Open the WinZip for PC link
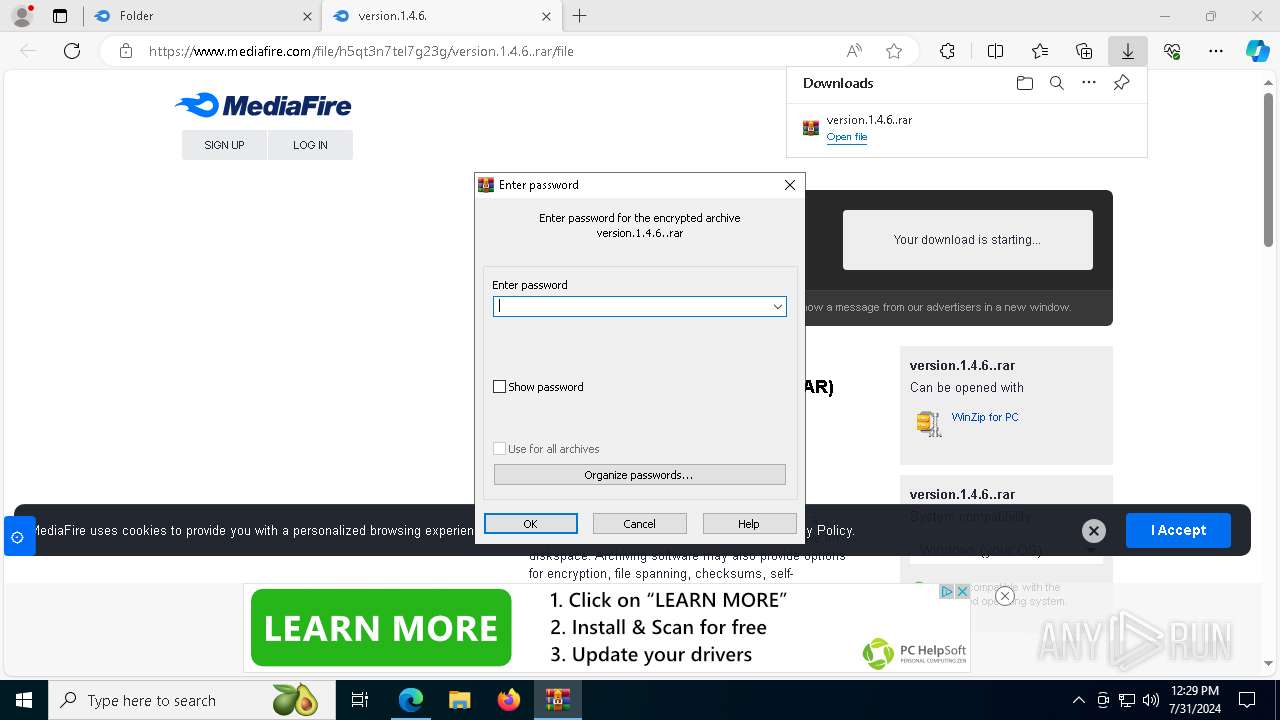 [985, 417]
